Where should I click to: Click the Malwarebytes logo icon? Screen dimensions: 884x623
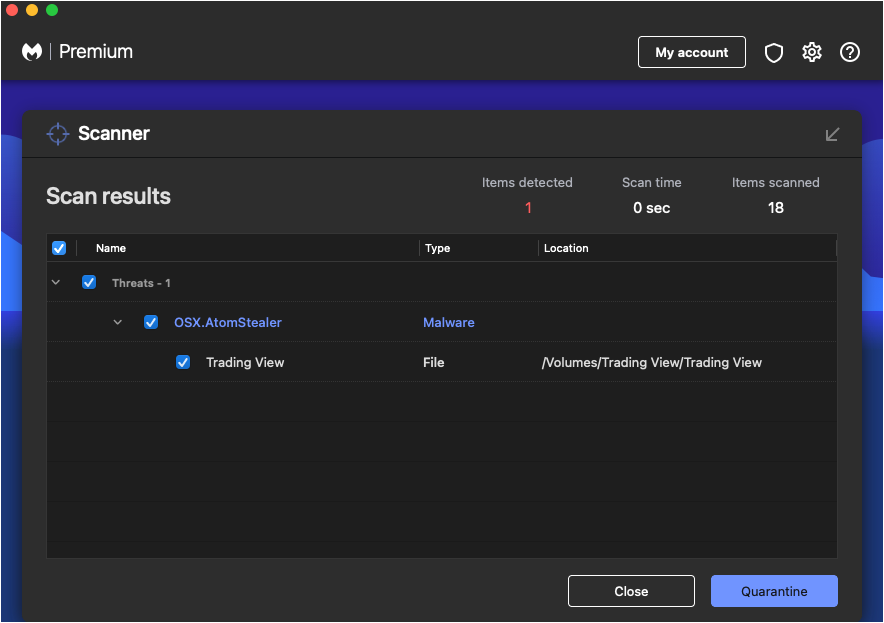pyautogui.click(x=32, y=52)
